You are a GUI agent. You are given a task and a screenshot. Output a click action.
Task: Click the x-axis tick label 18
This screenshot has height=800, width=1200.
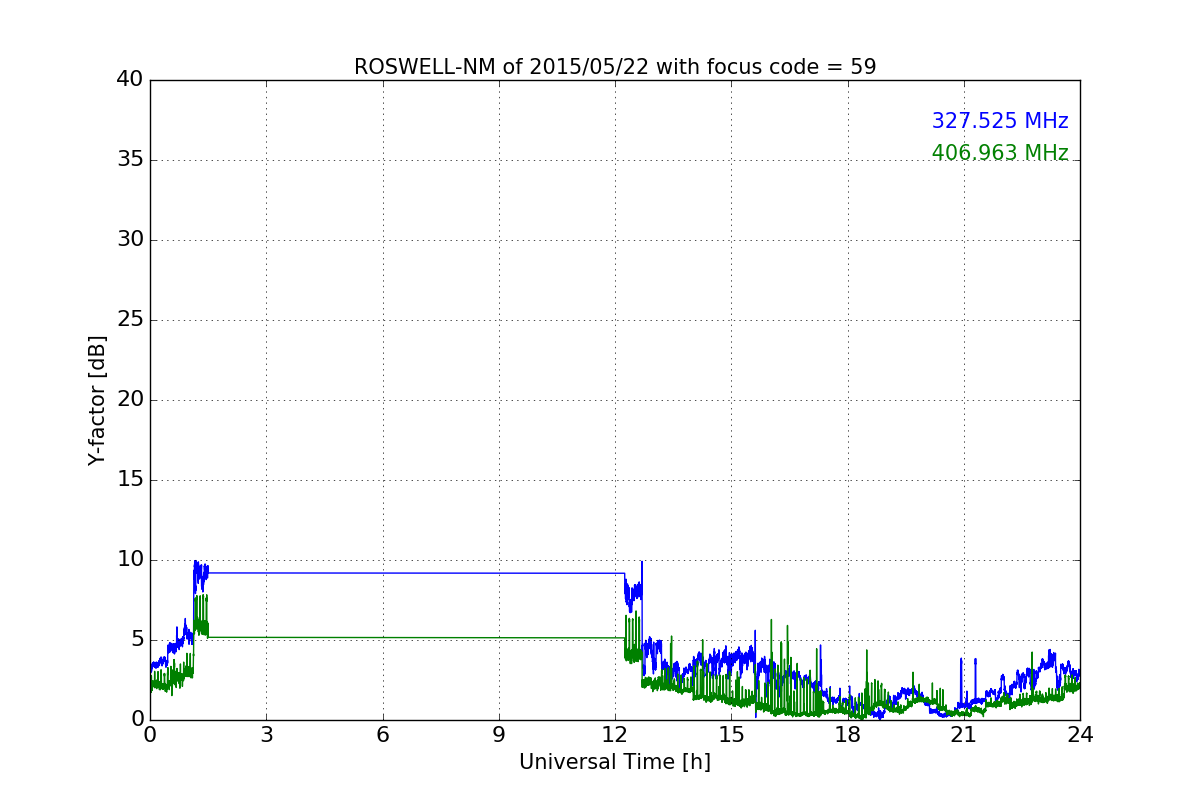848,734
